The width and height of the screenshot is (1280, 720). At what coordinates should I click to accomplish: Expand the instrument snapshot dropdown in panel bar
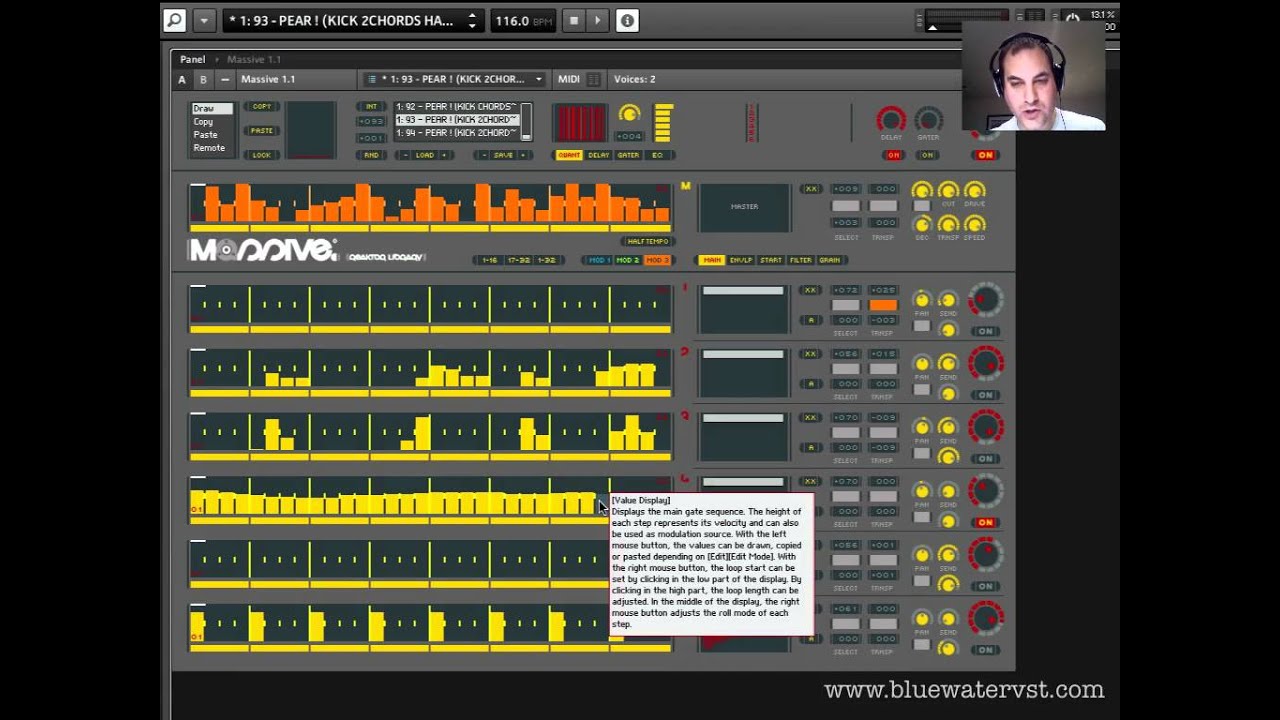click(454, 79)
